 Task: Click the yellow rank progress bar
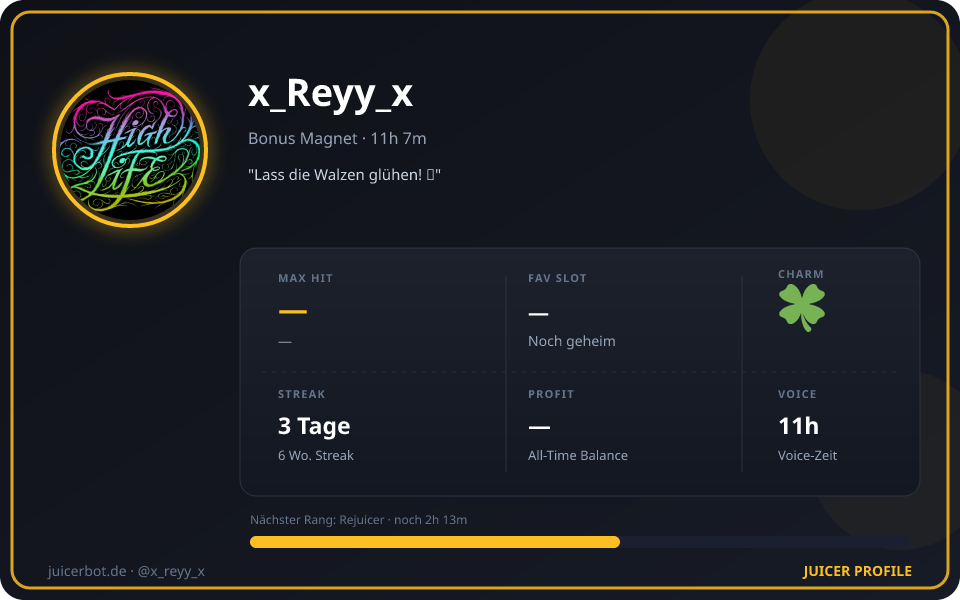coord(435,542)
